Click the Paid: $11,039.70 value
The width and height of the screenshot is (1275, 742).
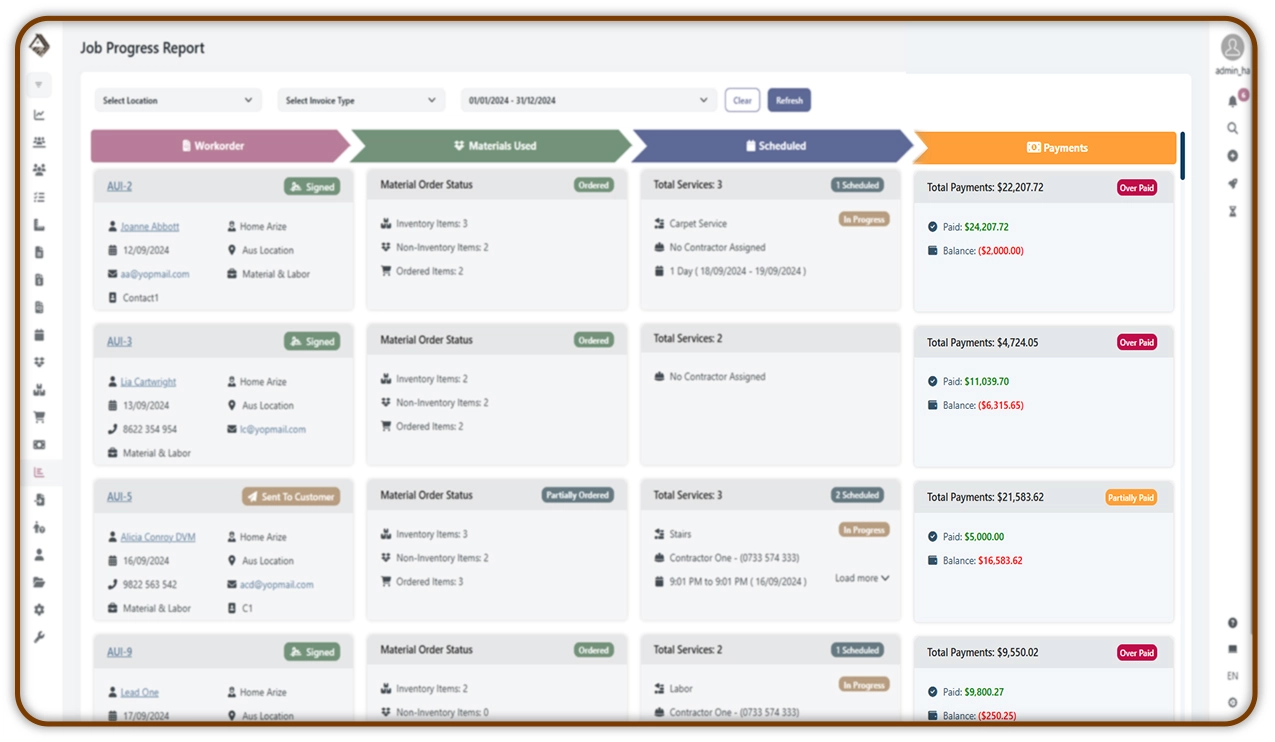click(x=986, y=381)
